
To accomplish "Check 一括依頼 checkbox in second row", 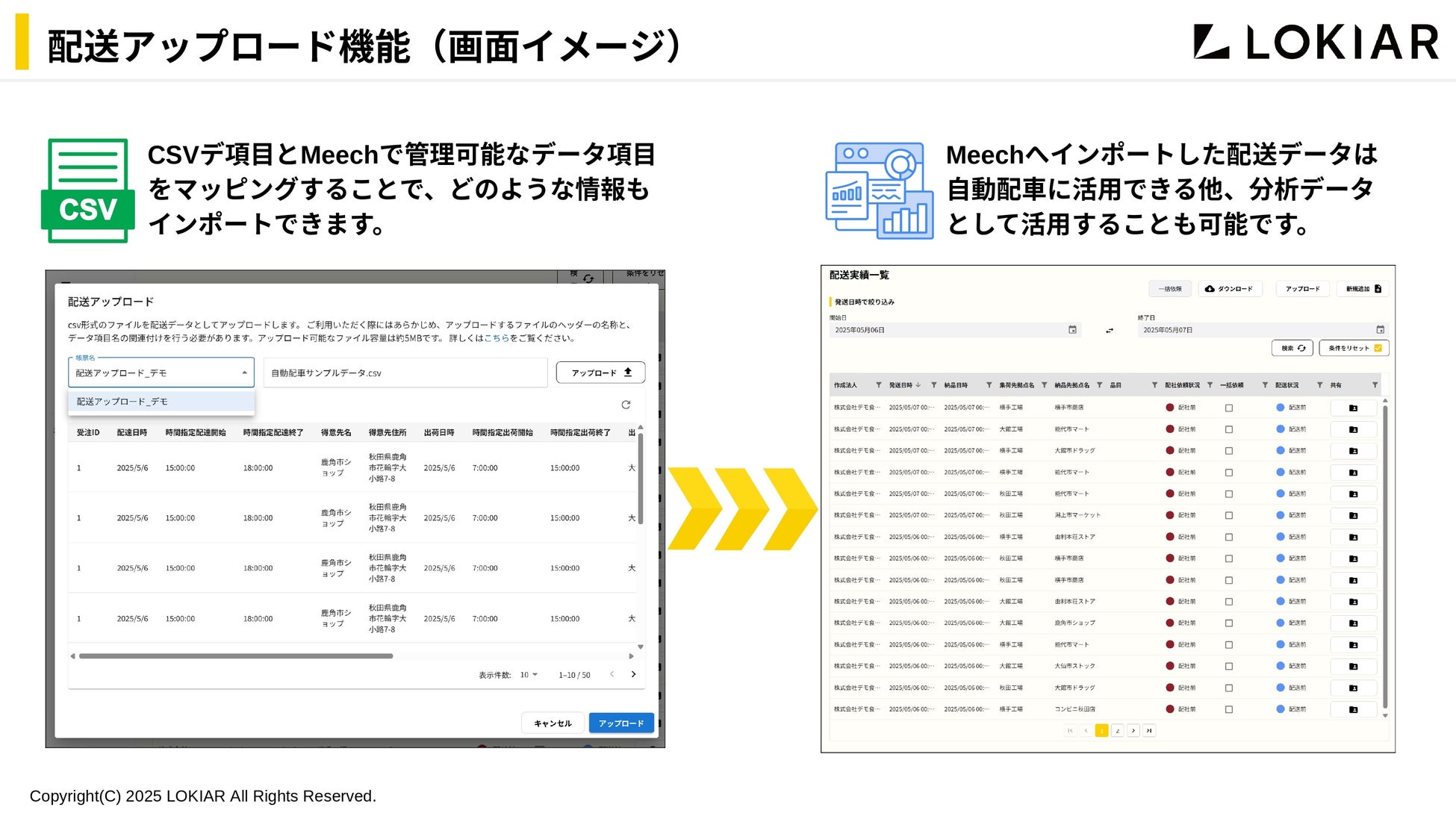I will (1229, 430).
